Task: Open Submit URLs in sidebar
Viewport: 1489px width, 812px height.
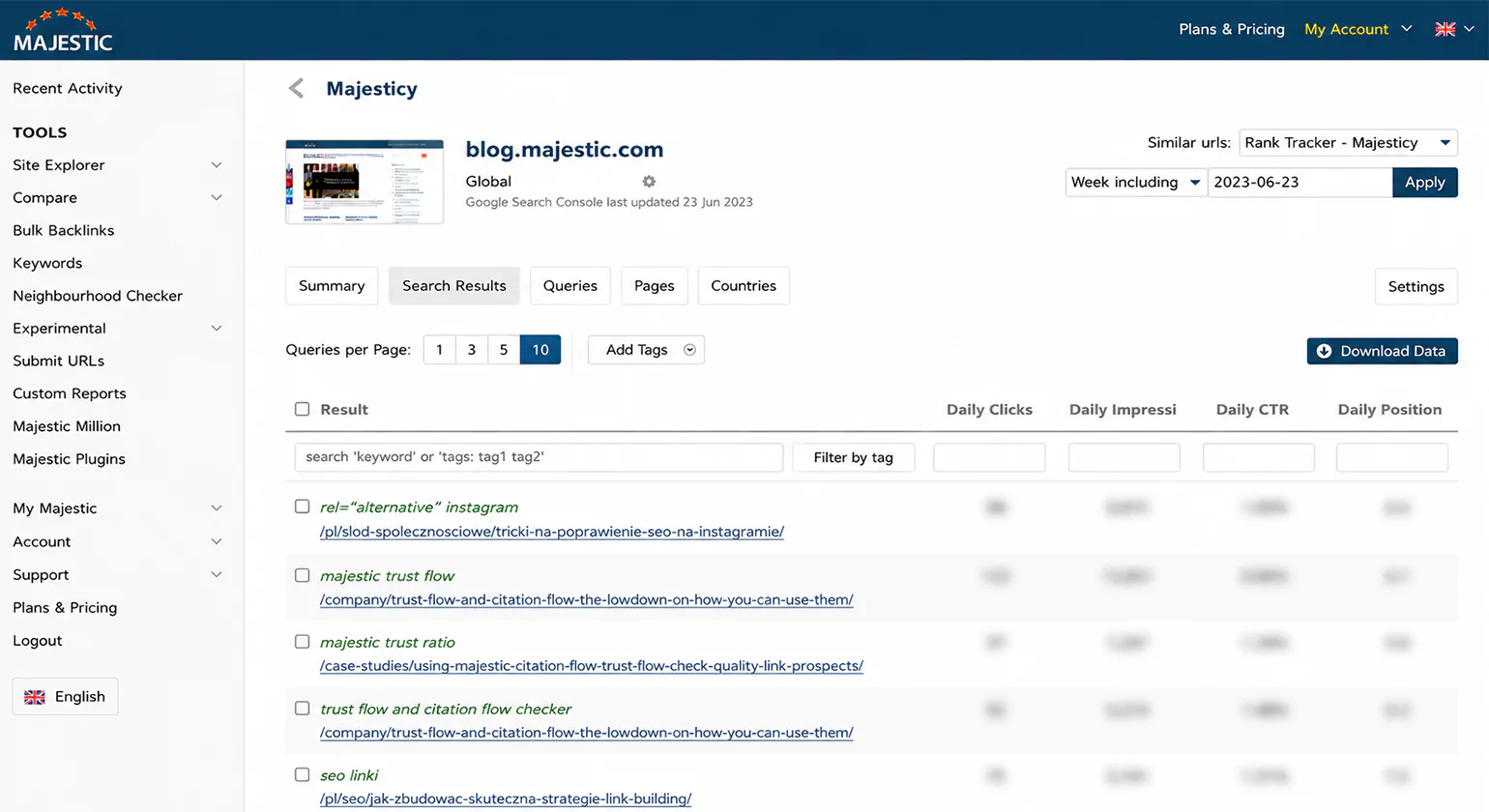Action: 59,361
